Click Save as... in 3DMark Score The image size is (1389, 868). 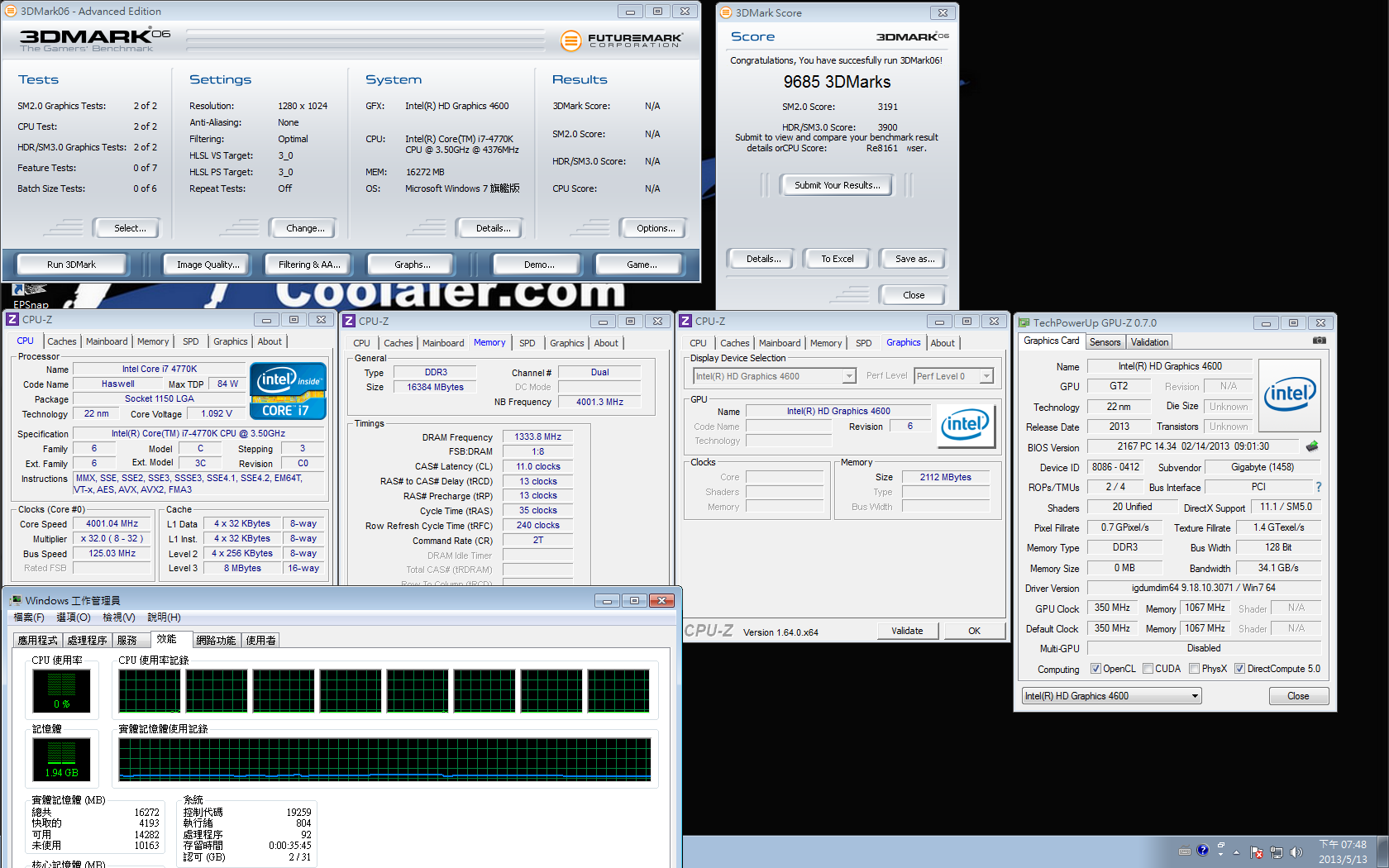[x=914, y=259]
